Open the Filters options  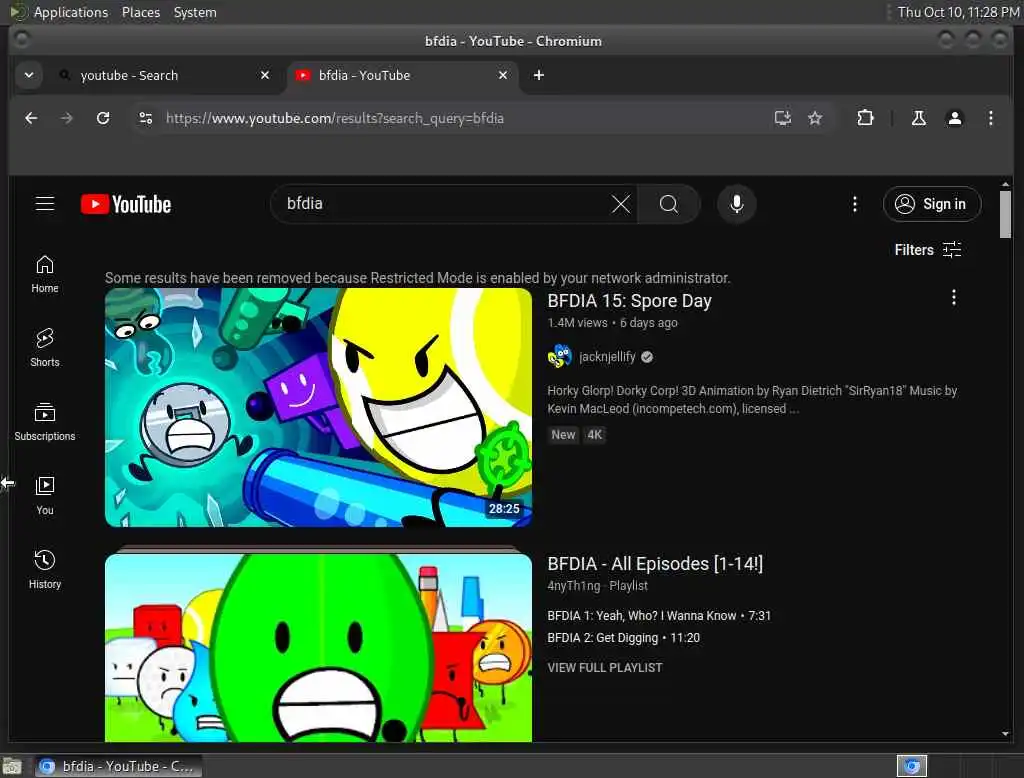click(928, 250)
